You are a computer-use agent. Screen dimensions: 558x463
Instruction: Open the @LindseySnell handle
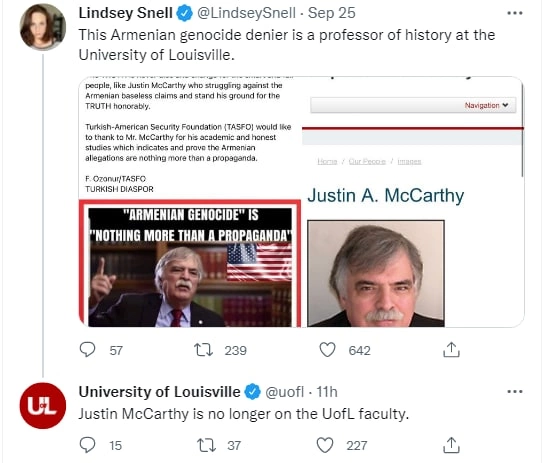tap(246, 13)
